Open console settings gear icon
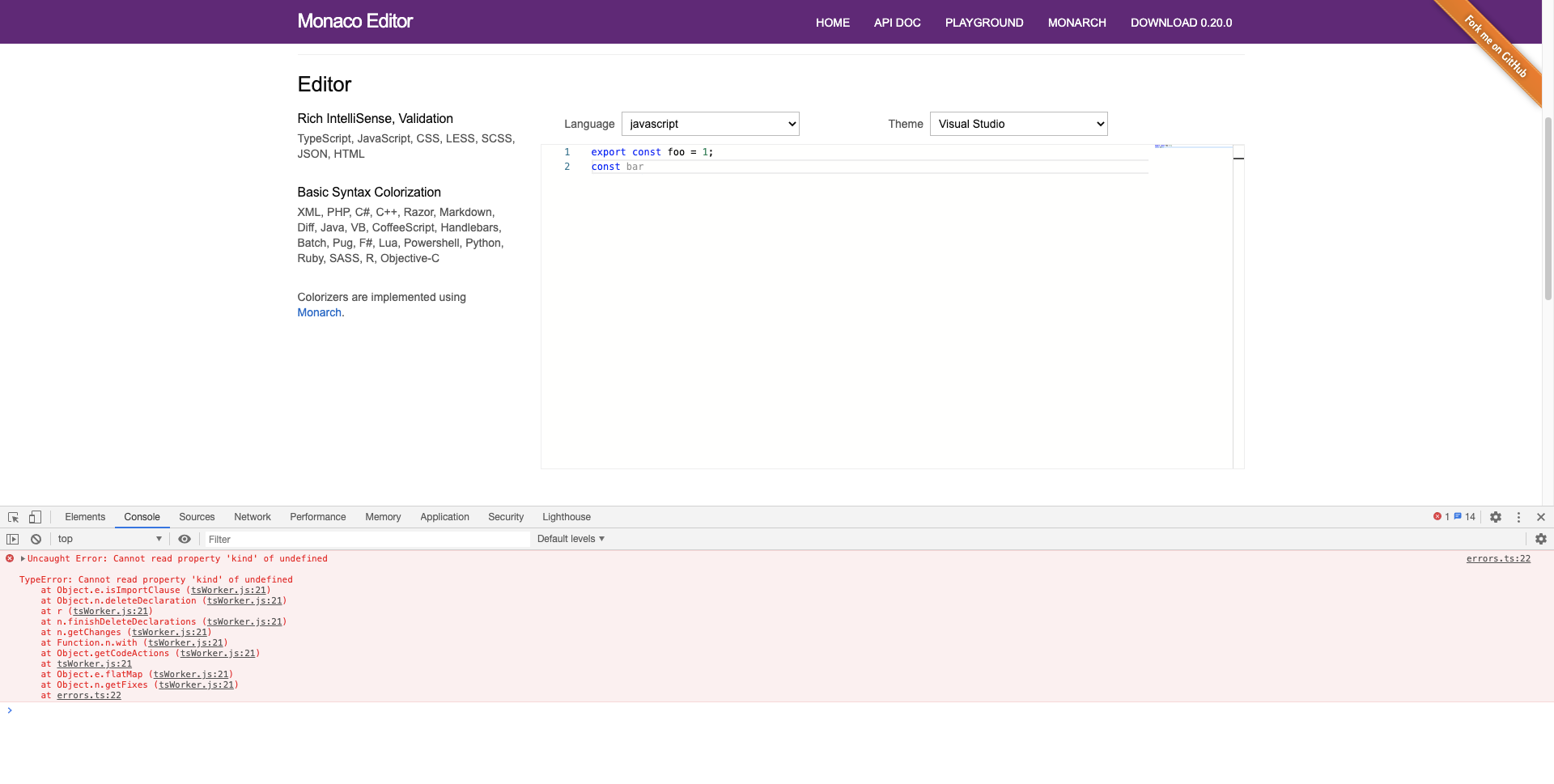The height and width of the screenshot is (784, 1554). [x=1541, y=539]
